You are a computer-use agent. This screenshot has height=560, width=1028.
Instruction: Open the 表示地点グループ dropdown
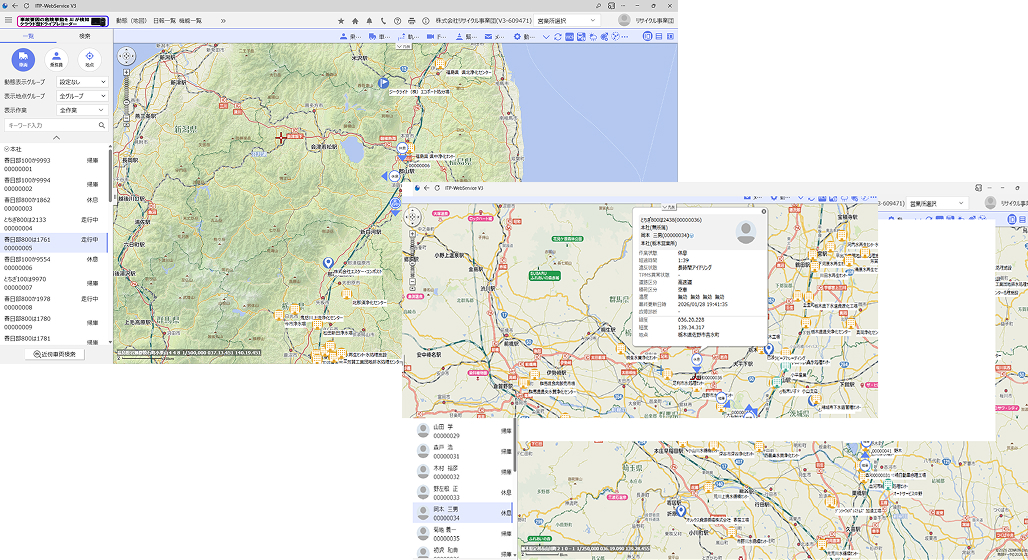click(82, 96)
